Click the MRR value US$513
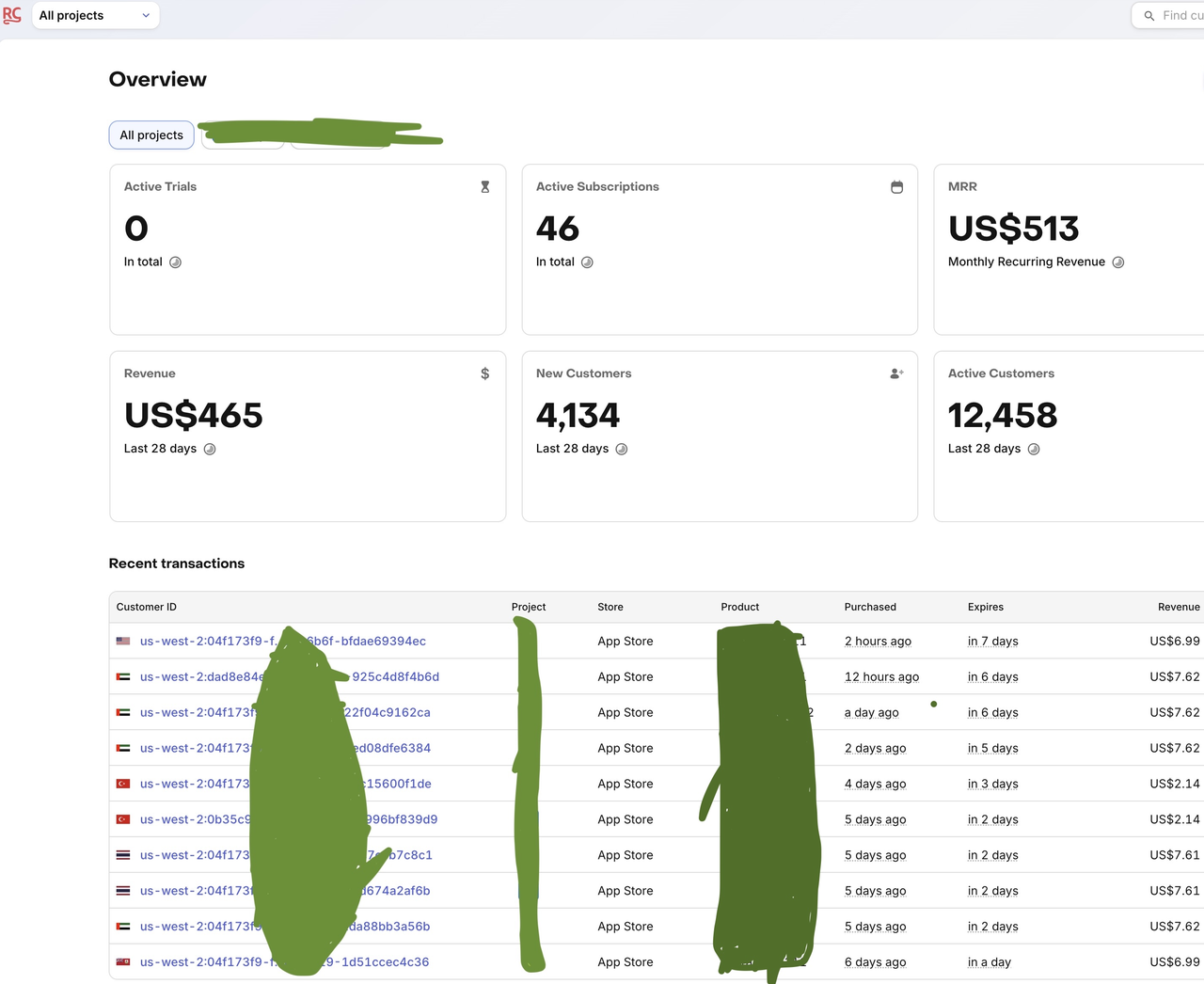 click(1013, 229)
